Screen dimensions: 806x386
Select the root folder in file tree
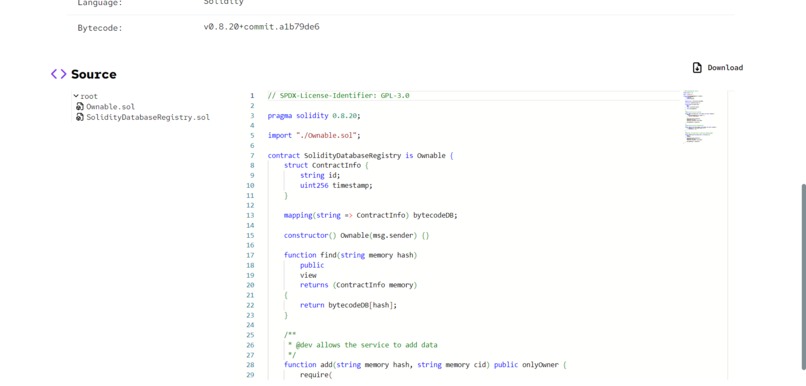click(x=89, y=96)
